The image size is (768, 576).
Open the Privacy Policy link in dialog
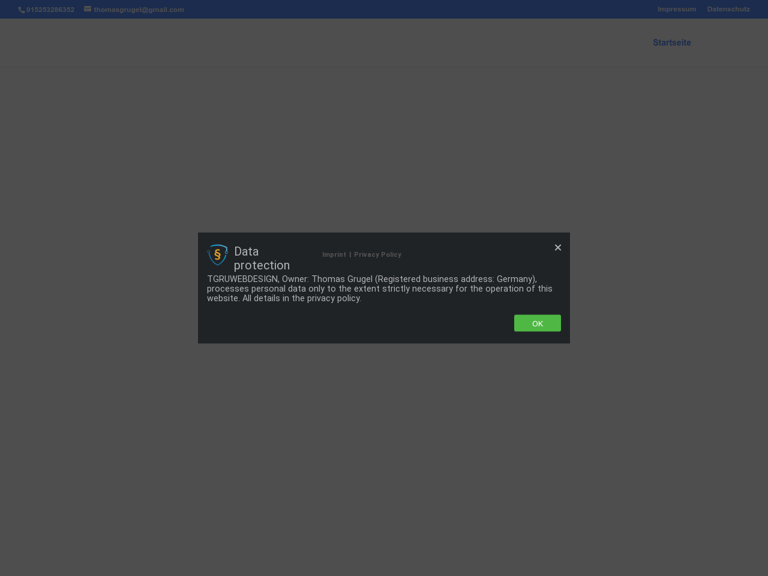click(x=378, y=255)
